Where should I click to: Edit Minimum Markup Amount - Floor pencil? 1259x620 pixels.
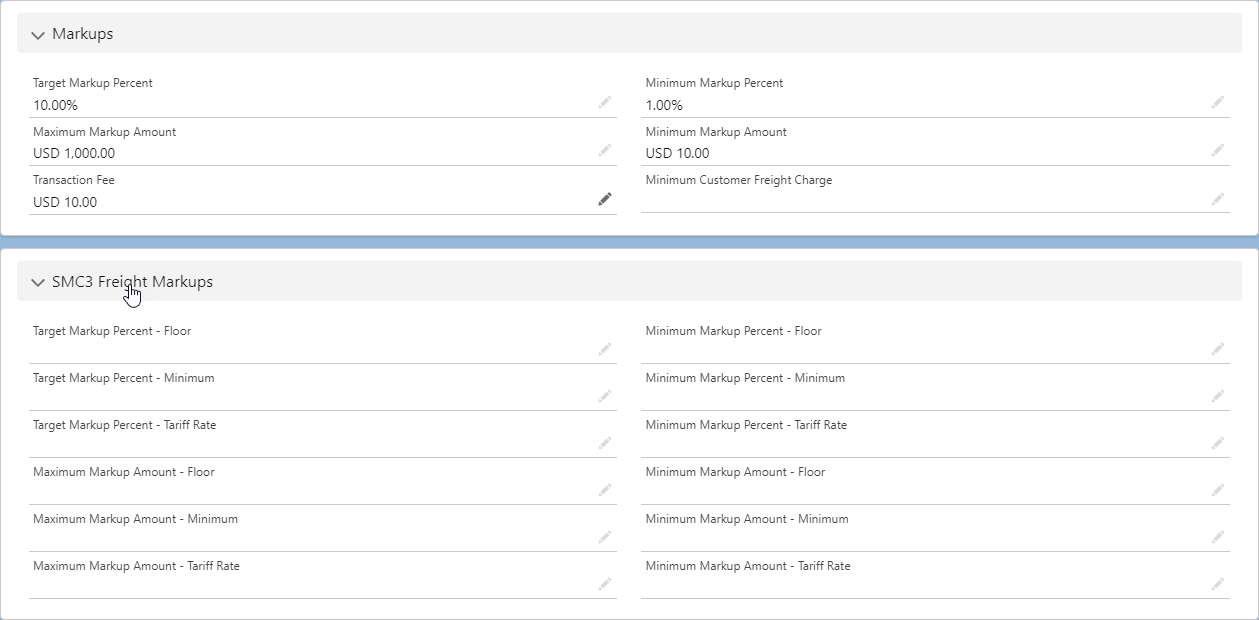click(1218, 490)
